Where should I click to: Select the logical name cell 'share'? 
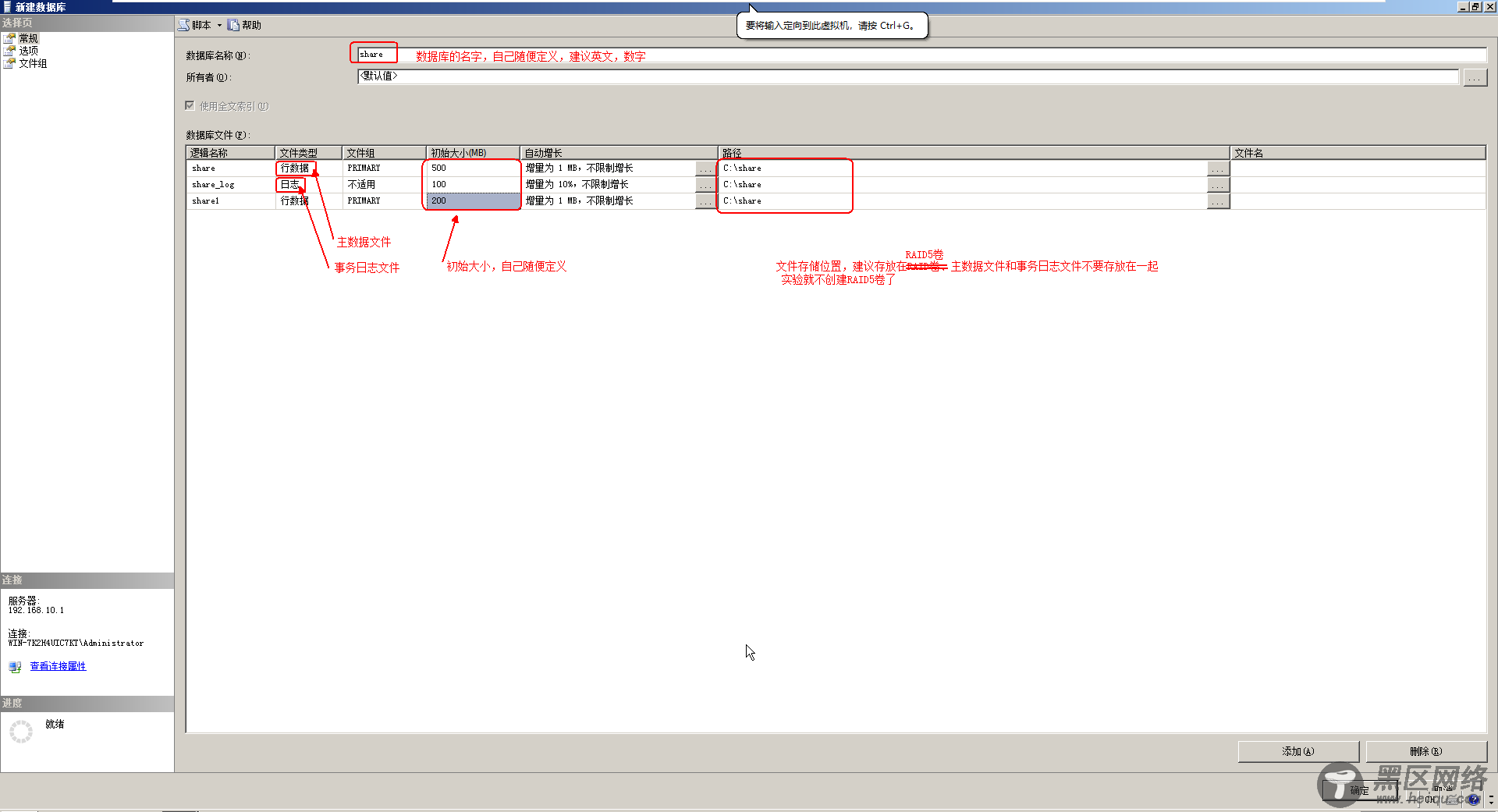pos(231,168)
